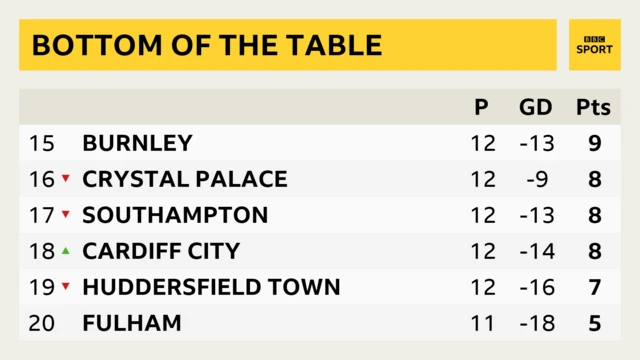Click the P column header
Screen dimensions: 640x360
481,107
